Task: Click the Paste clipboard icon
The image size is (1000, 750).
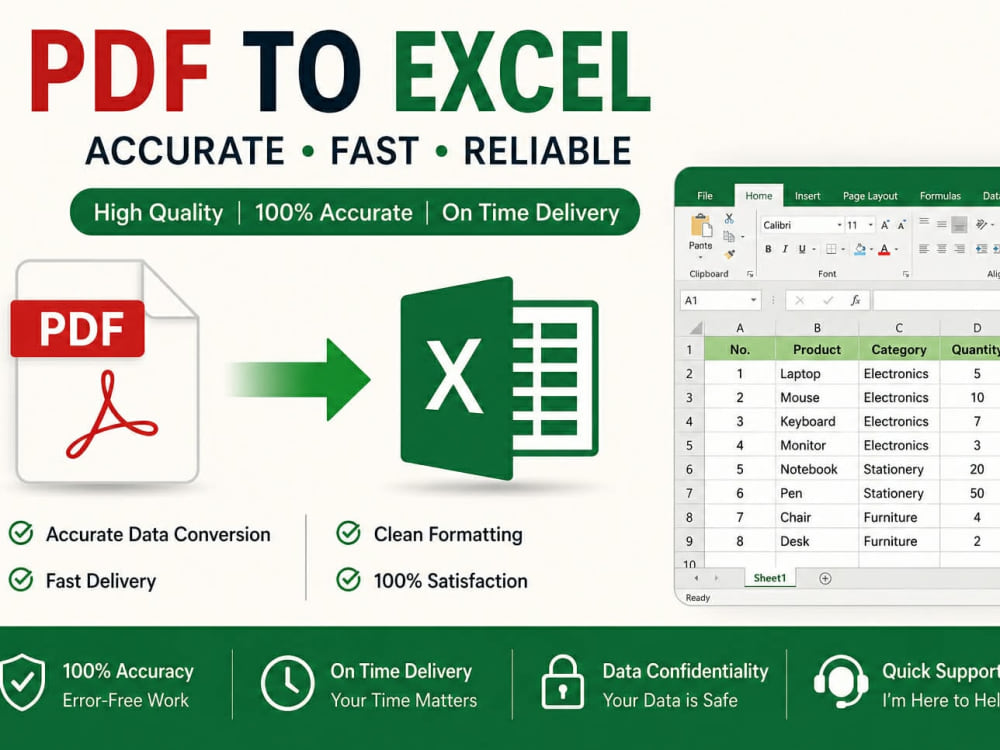Action: click(x=702, y=226)
